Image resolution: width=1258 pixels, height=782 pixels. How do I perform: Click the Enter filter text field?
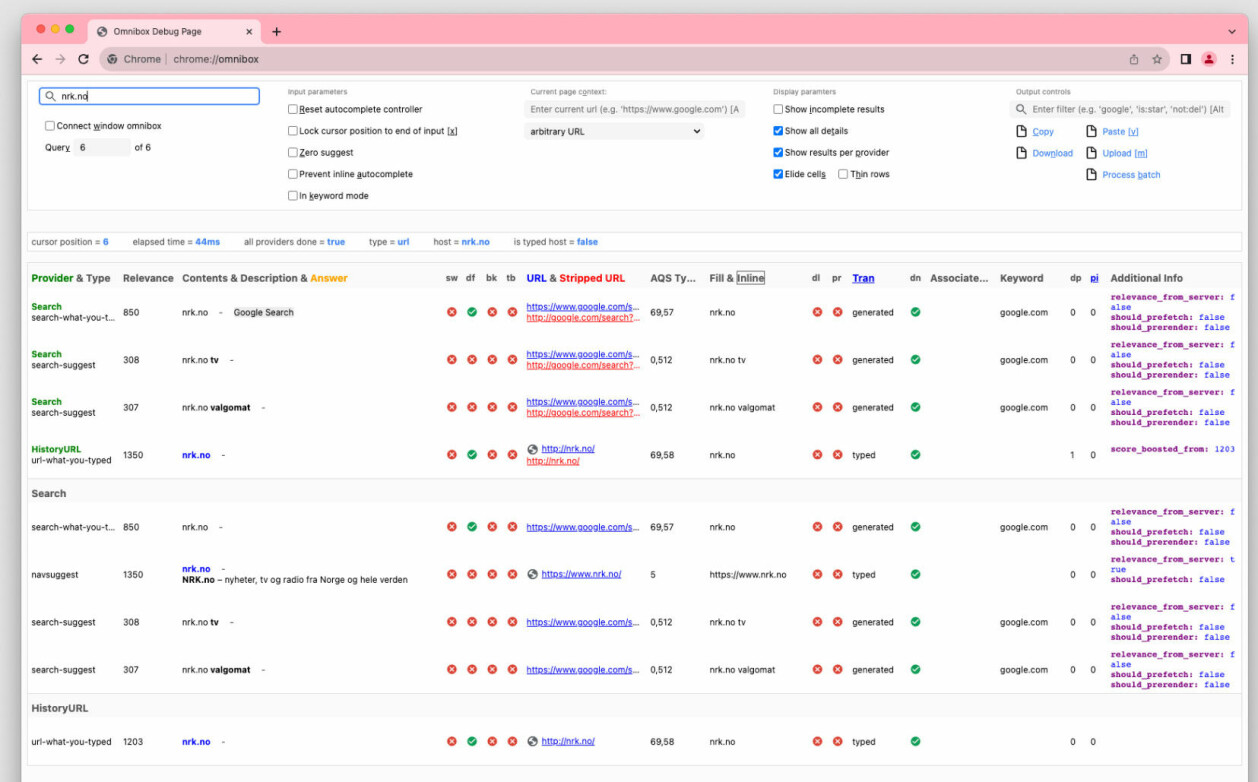click(1120, 109)
